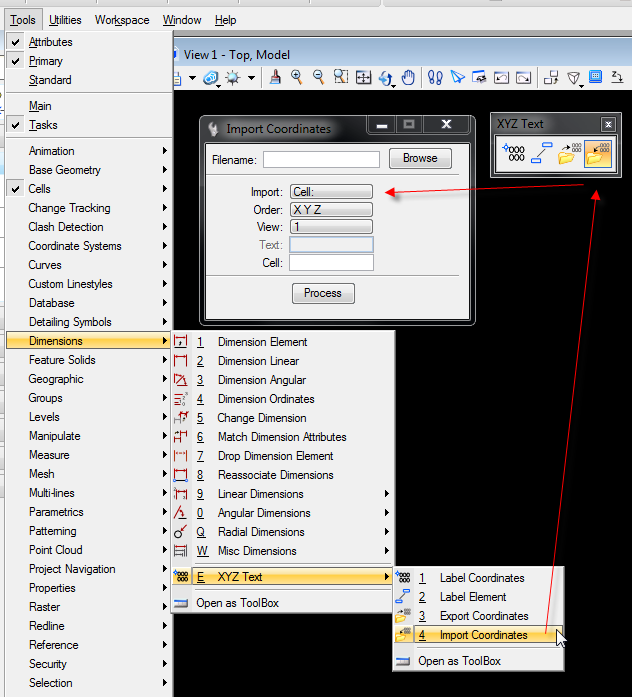Image resolution: width=632 pixels, height=697 pixels.
Task: Click Label Element icon in XYZ Text toolbox
Action: pos(541,152)
